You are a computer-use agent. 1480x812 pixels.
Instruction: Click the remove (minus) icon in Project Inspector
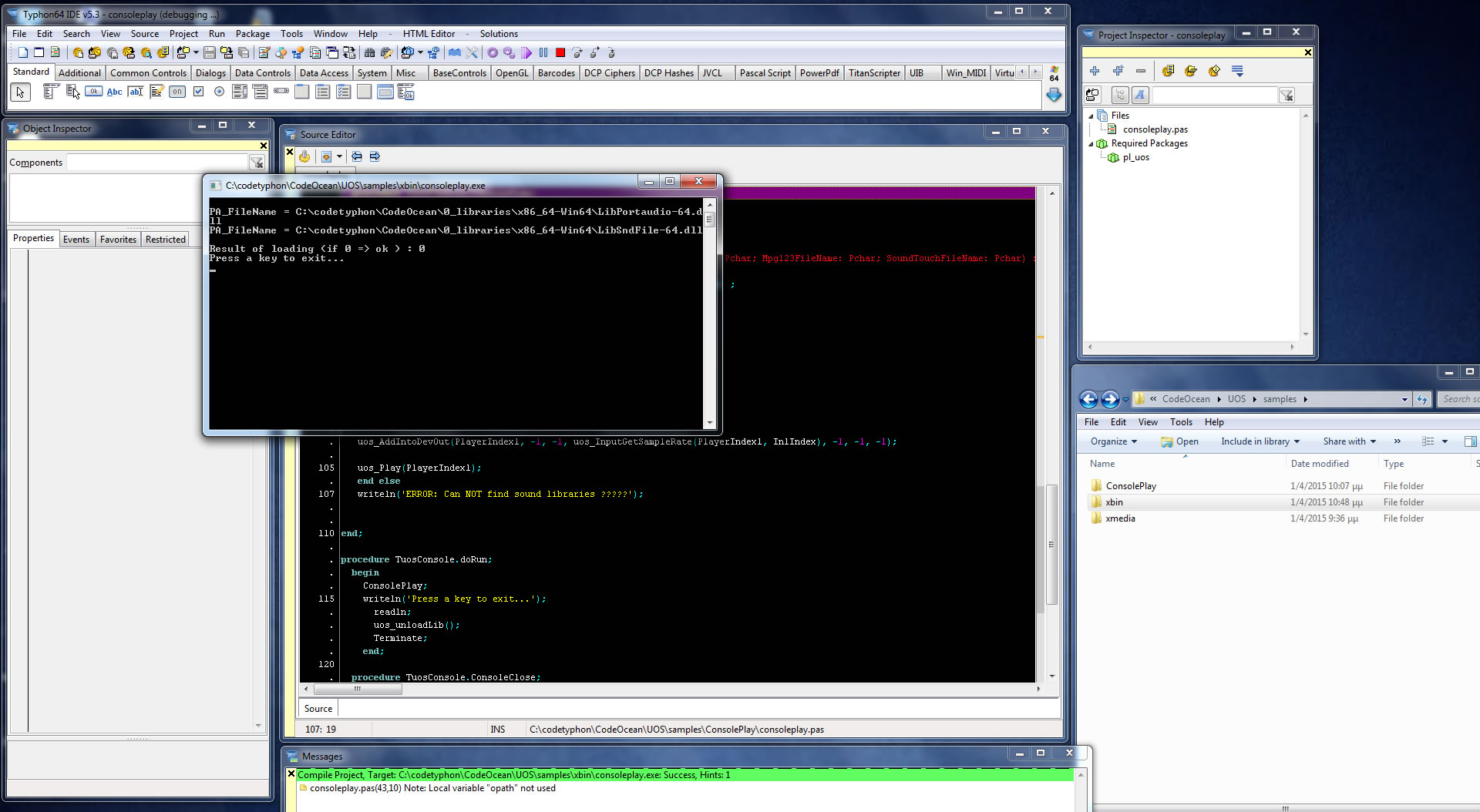pos(1141,71)
